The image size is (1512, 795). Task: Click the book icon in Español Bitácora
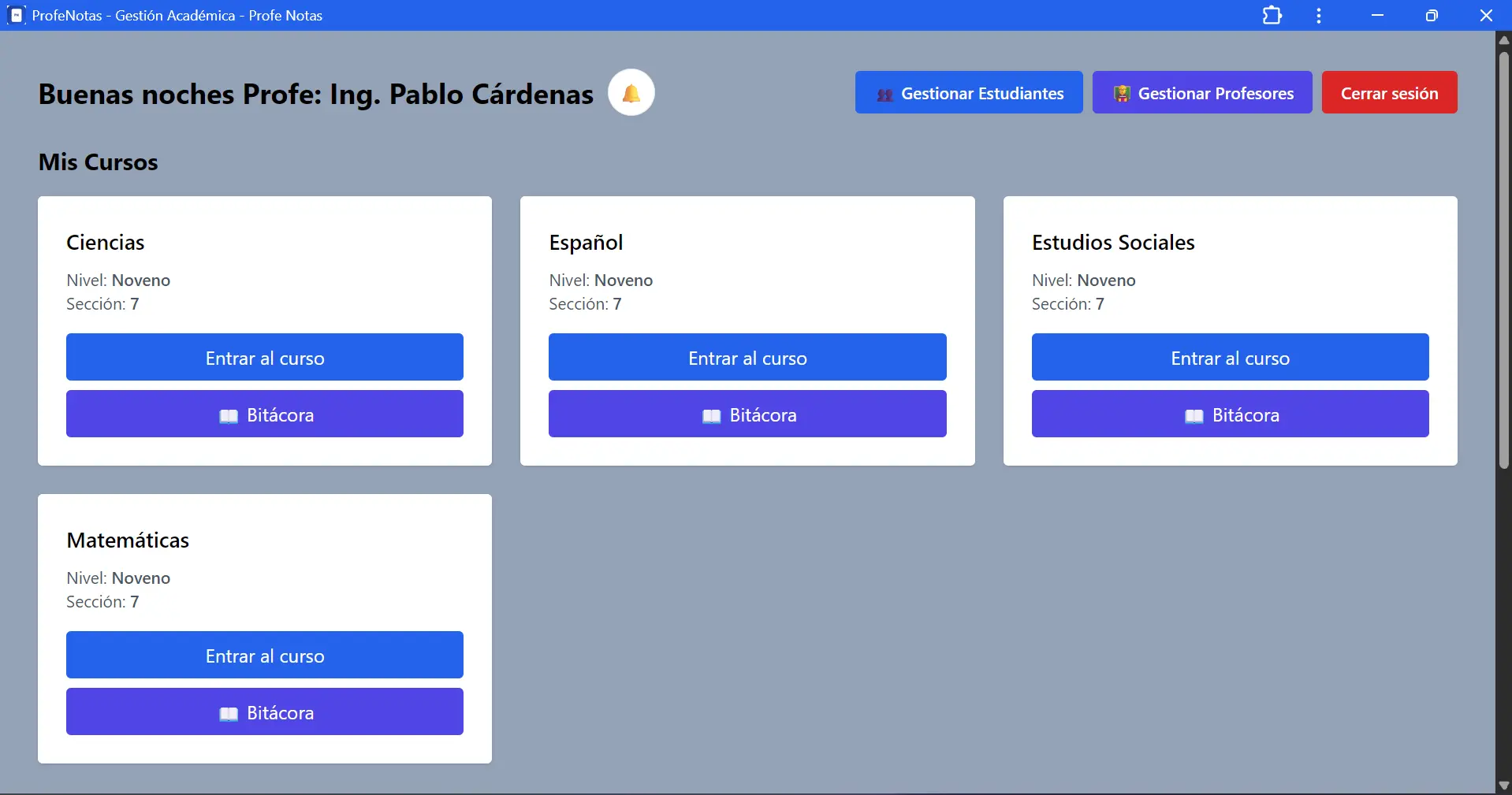(x=711, y=416)
